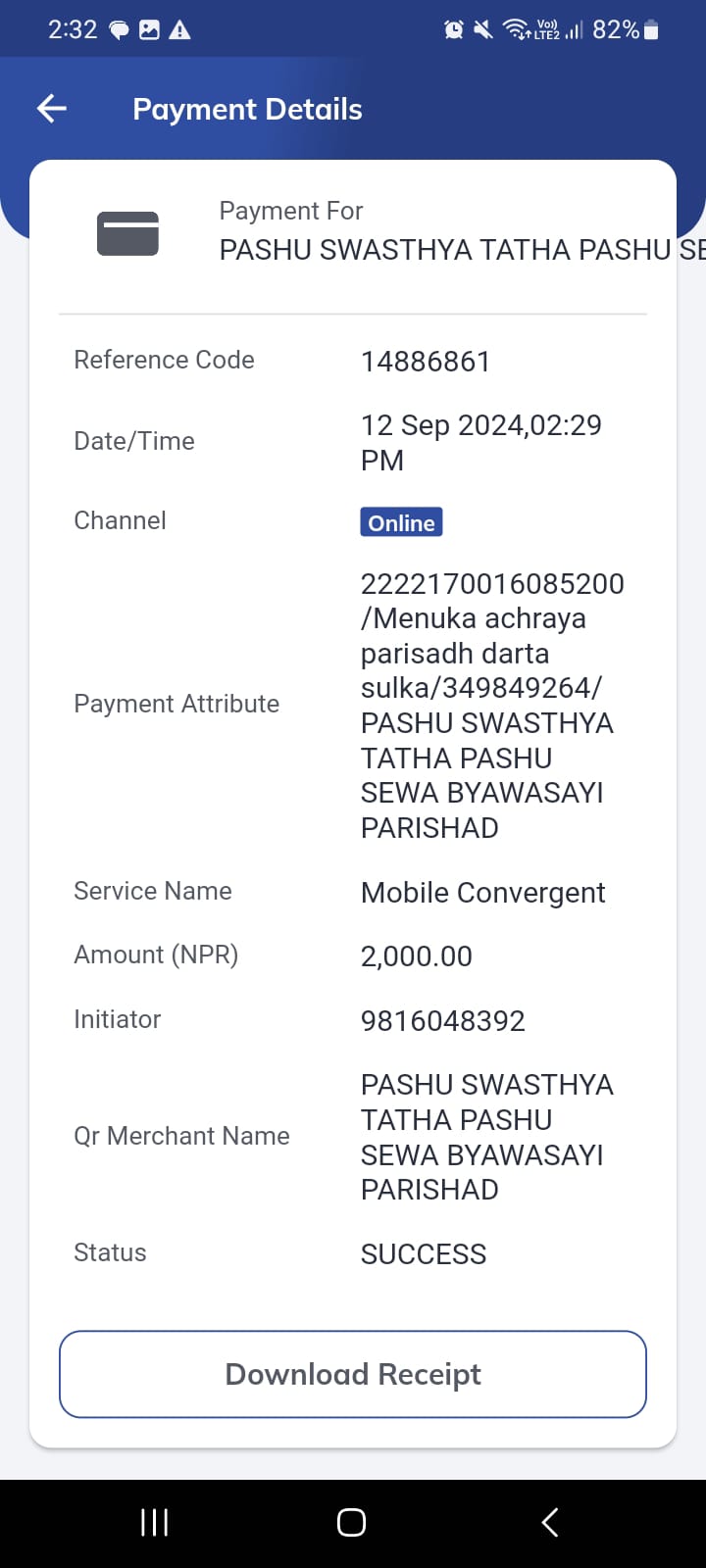Tap the Wi-Fi status icon

coord(516,30)
